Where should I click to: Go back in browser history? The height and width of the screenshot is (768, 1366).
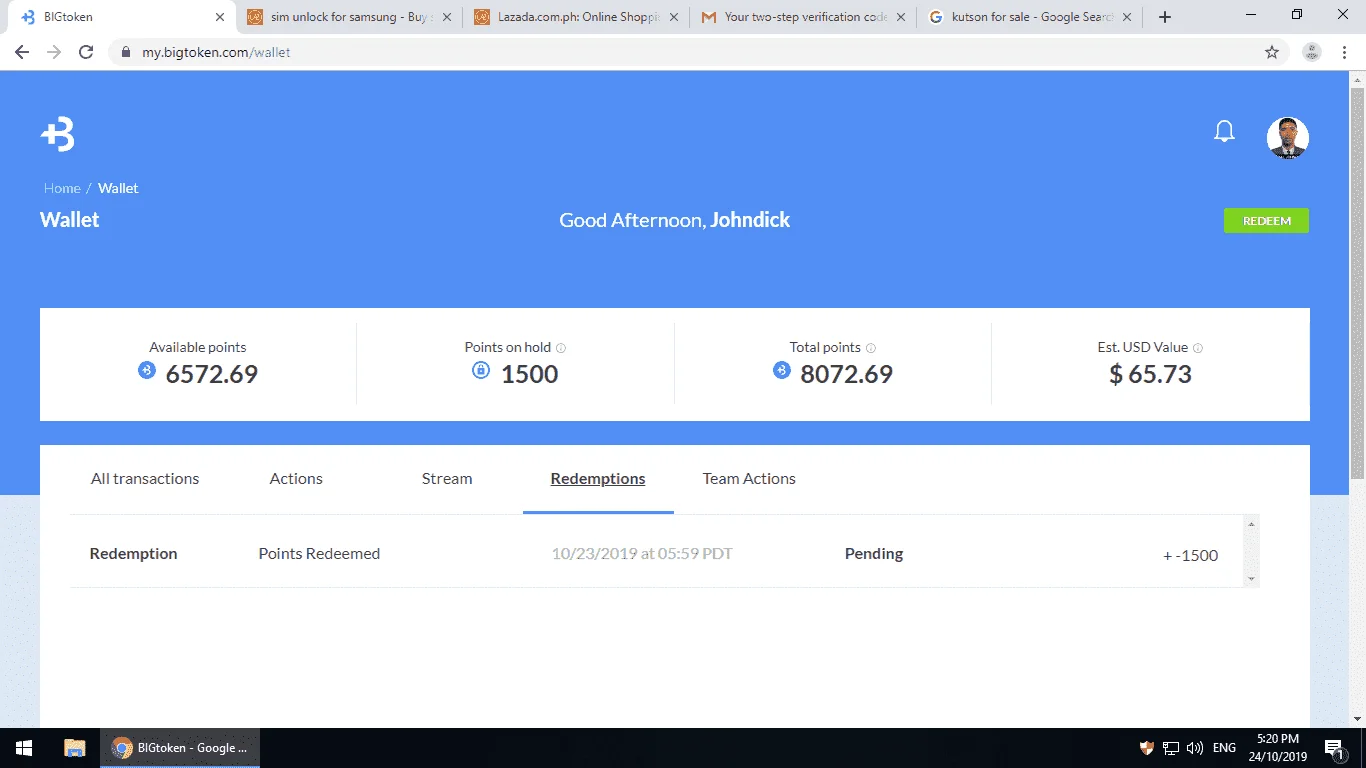click(x=22, y=52)
